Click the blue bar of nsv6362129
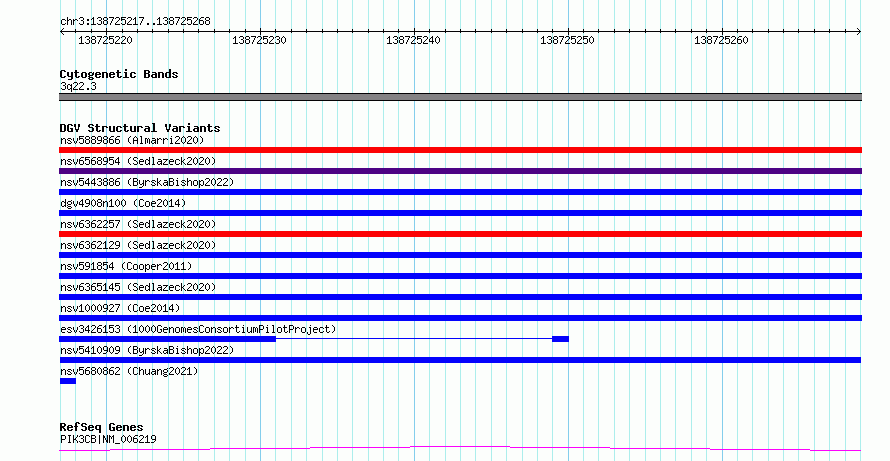890x461 pixels. [x=460, y=255]
